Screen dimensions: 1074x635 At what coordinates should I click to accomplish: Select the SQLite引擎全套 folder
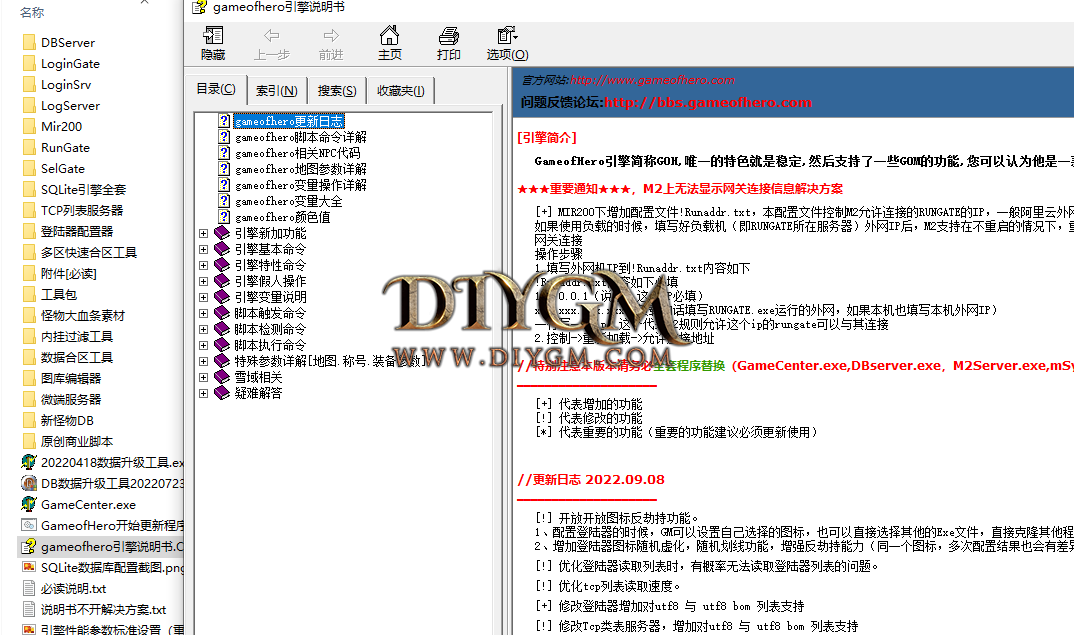click(83, 190)
